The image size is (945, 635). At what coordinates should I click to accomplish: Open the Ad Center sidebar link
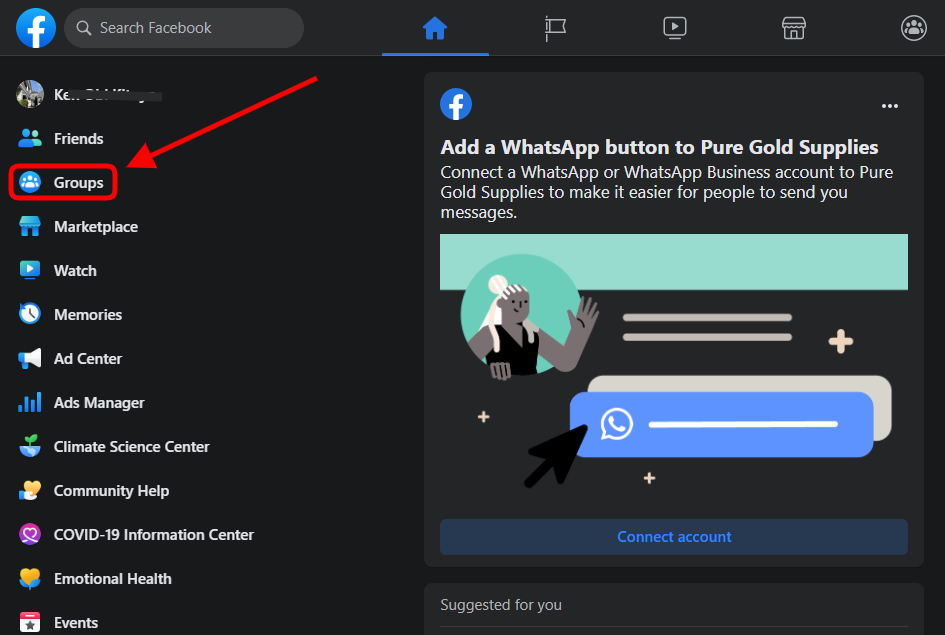coord(88,358)
